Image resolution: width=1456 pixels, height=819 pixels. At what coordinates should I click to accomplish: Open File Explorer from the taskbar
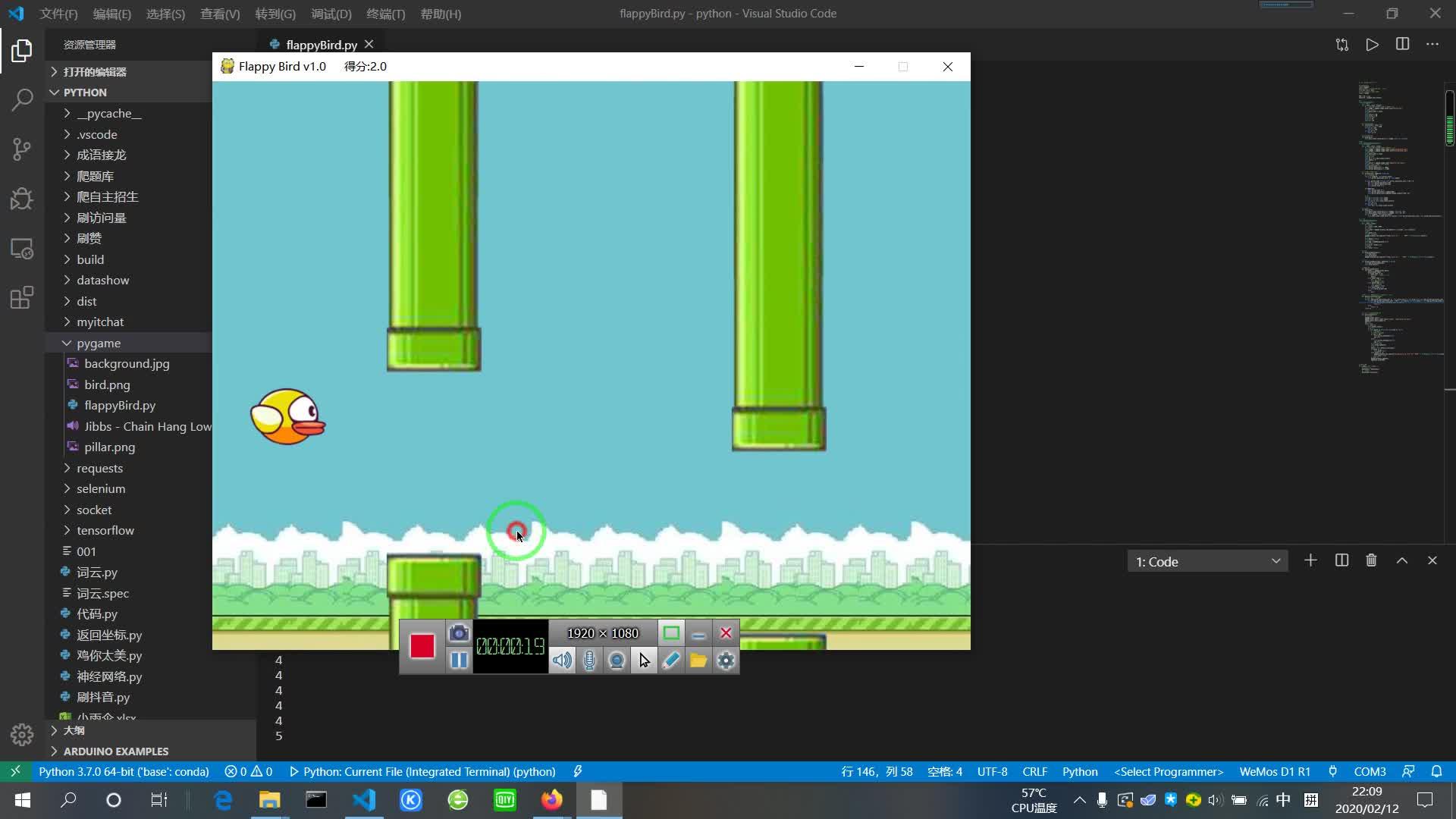(x=269, y=800)
